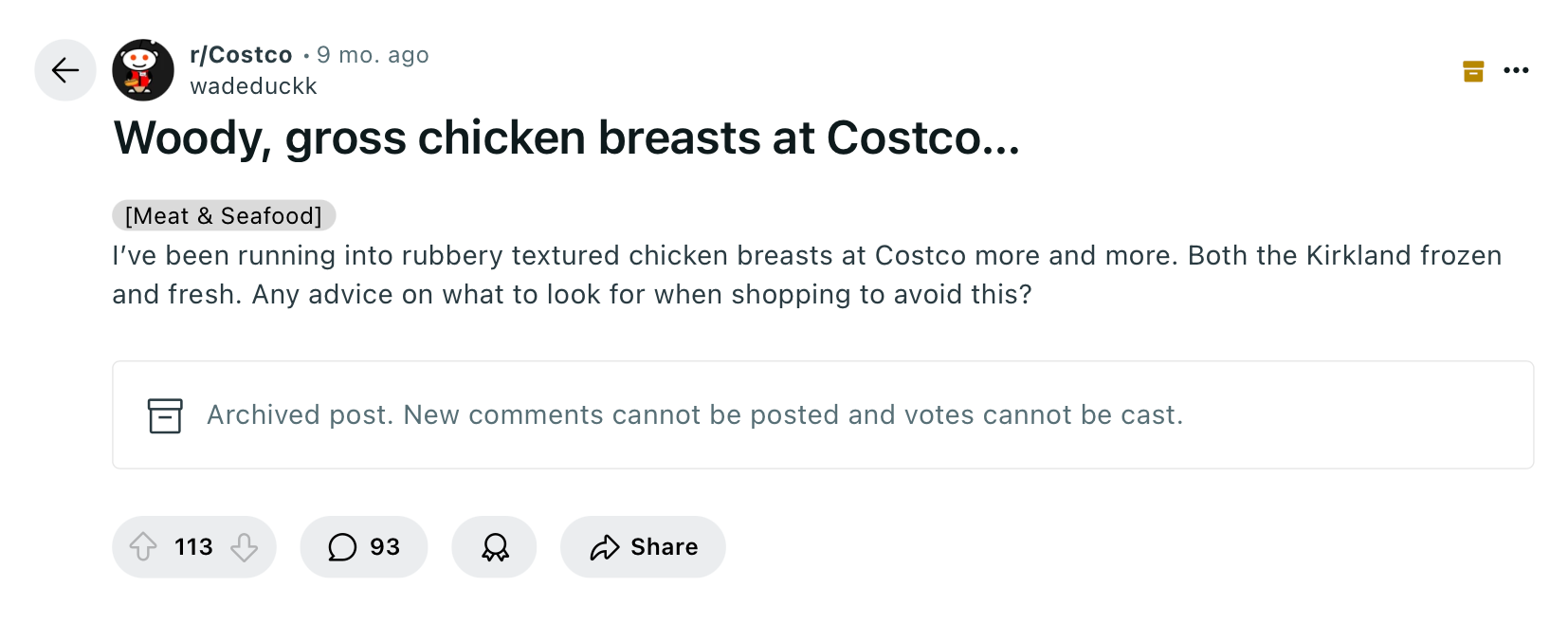Screen dimensions: 1568x624
Task: Open the r/Costco subreddit avatar
Action: click(143, 70)
